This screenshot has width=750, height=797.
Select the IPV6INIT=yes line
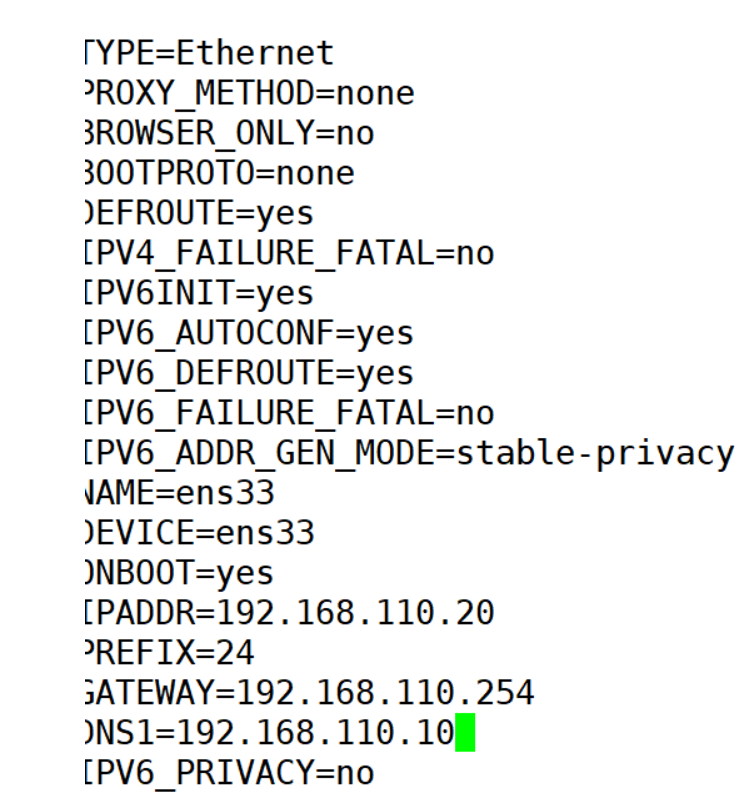coord(199,293)
